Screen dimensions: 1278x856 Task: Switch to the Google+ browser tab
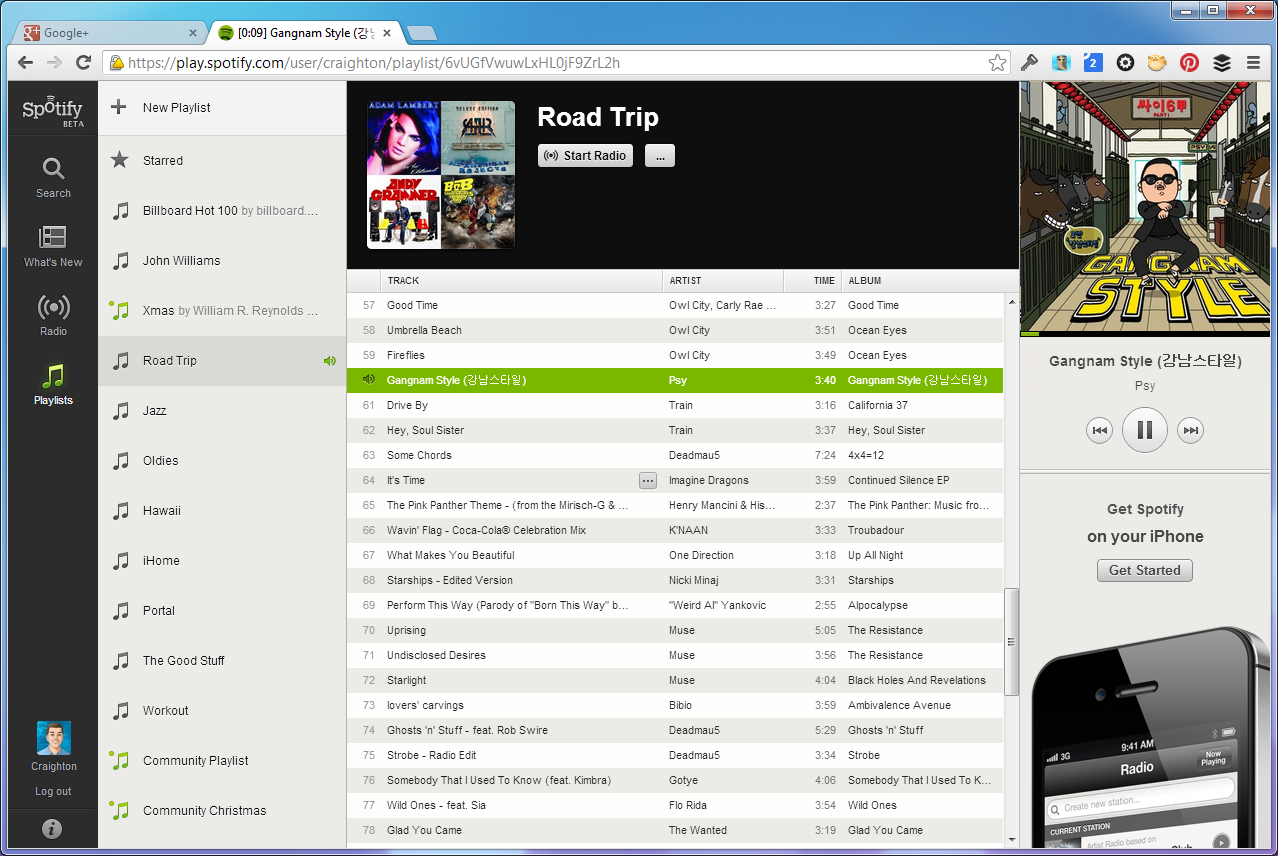click(108, 33)
